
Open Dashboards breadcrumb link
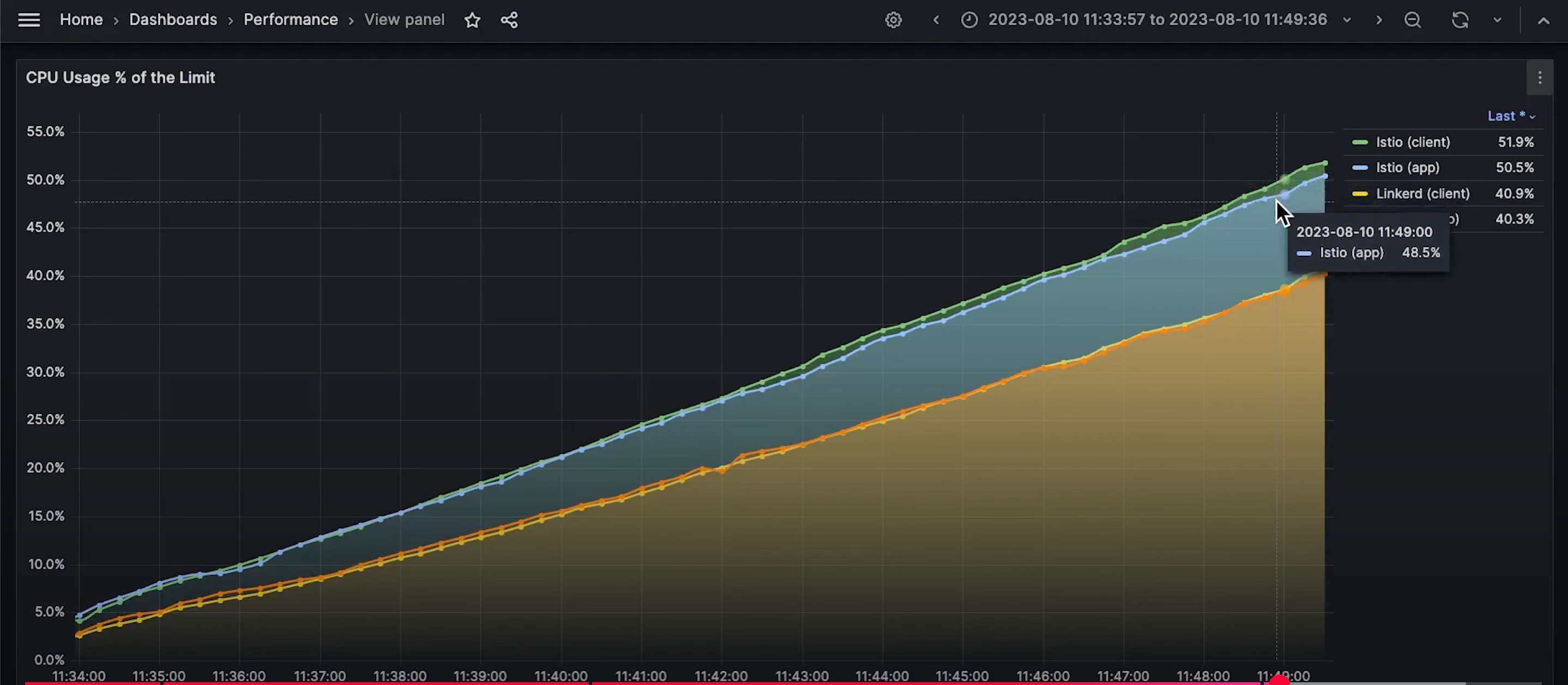[173, 20]
